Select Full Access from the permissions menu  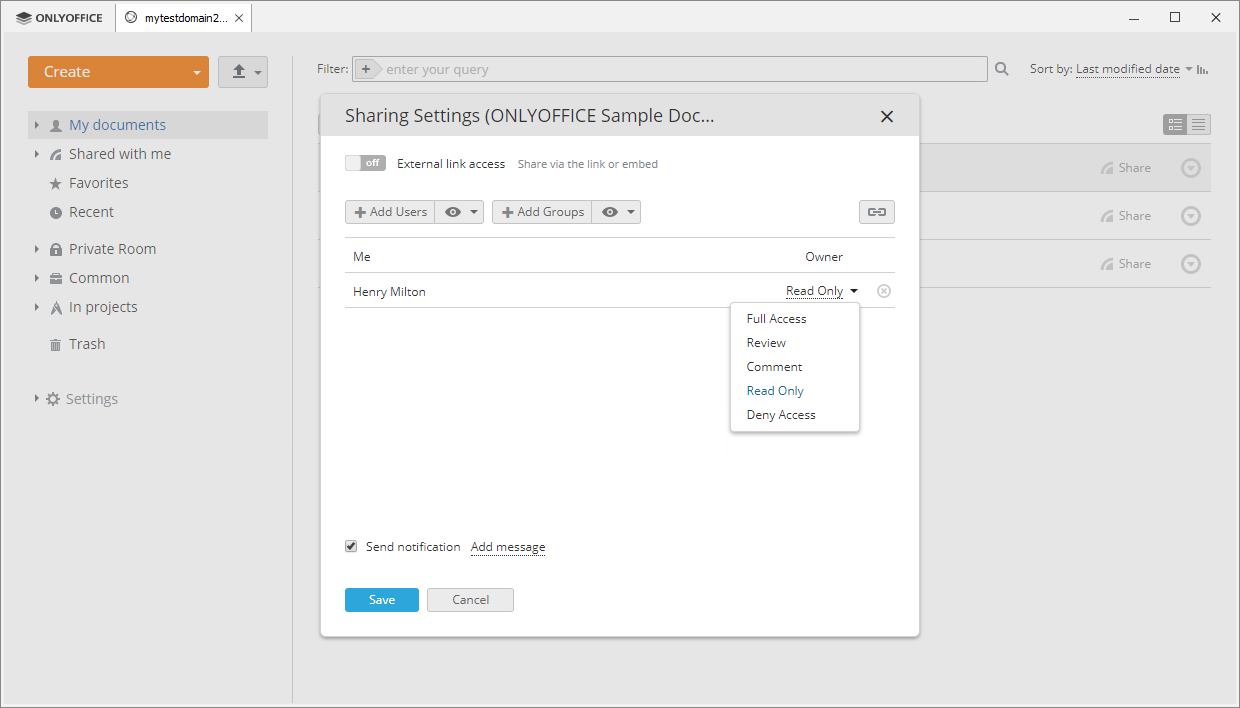point(776,319)
